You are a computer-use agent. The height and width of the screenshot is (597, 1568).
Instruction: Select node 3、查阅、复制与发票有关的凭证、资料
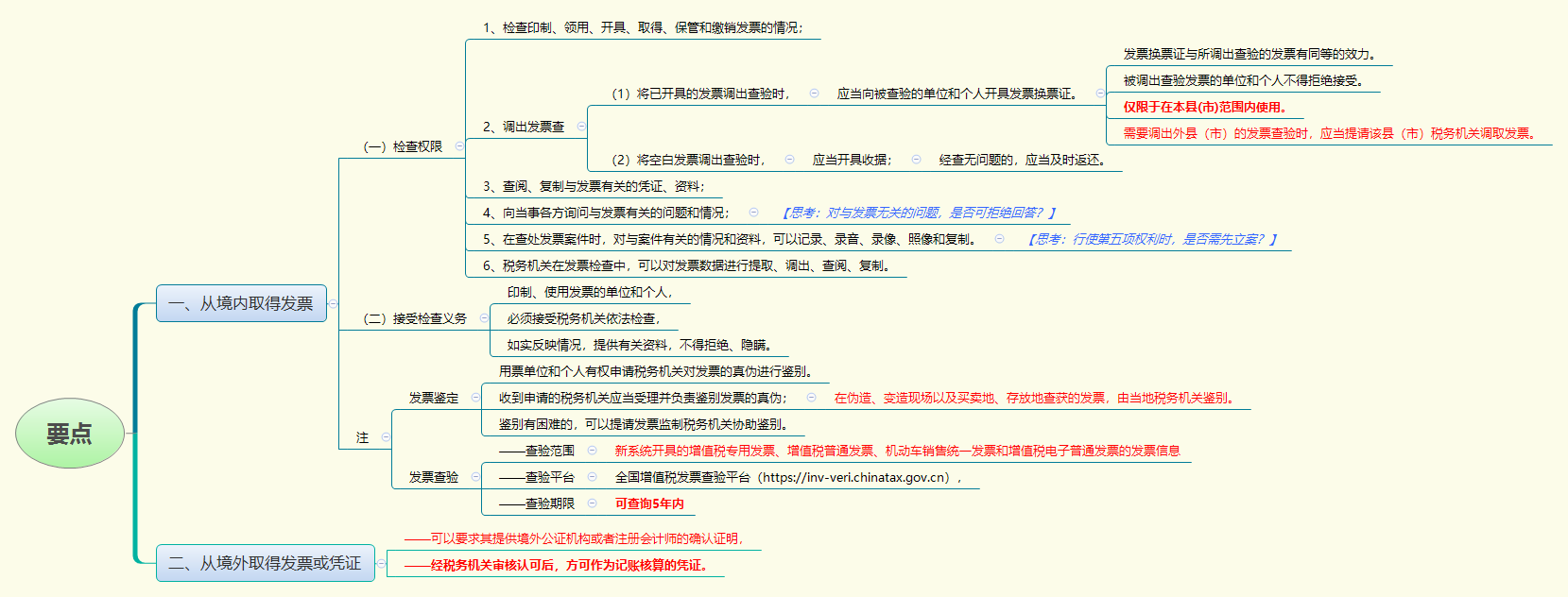point(594,186)
